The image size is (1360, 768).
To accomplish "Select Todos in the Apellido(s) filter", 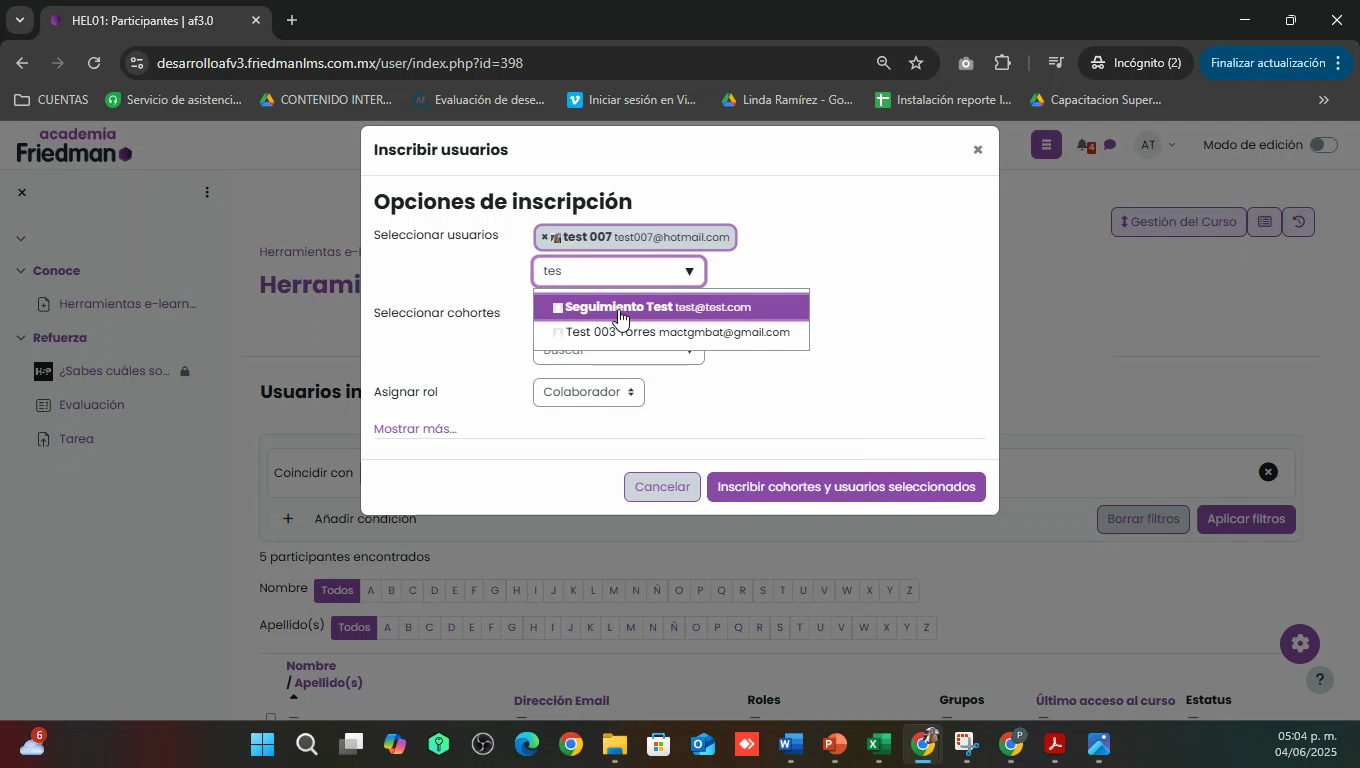I will [x=354, y=627].
